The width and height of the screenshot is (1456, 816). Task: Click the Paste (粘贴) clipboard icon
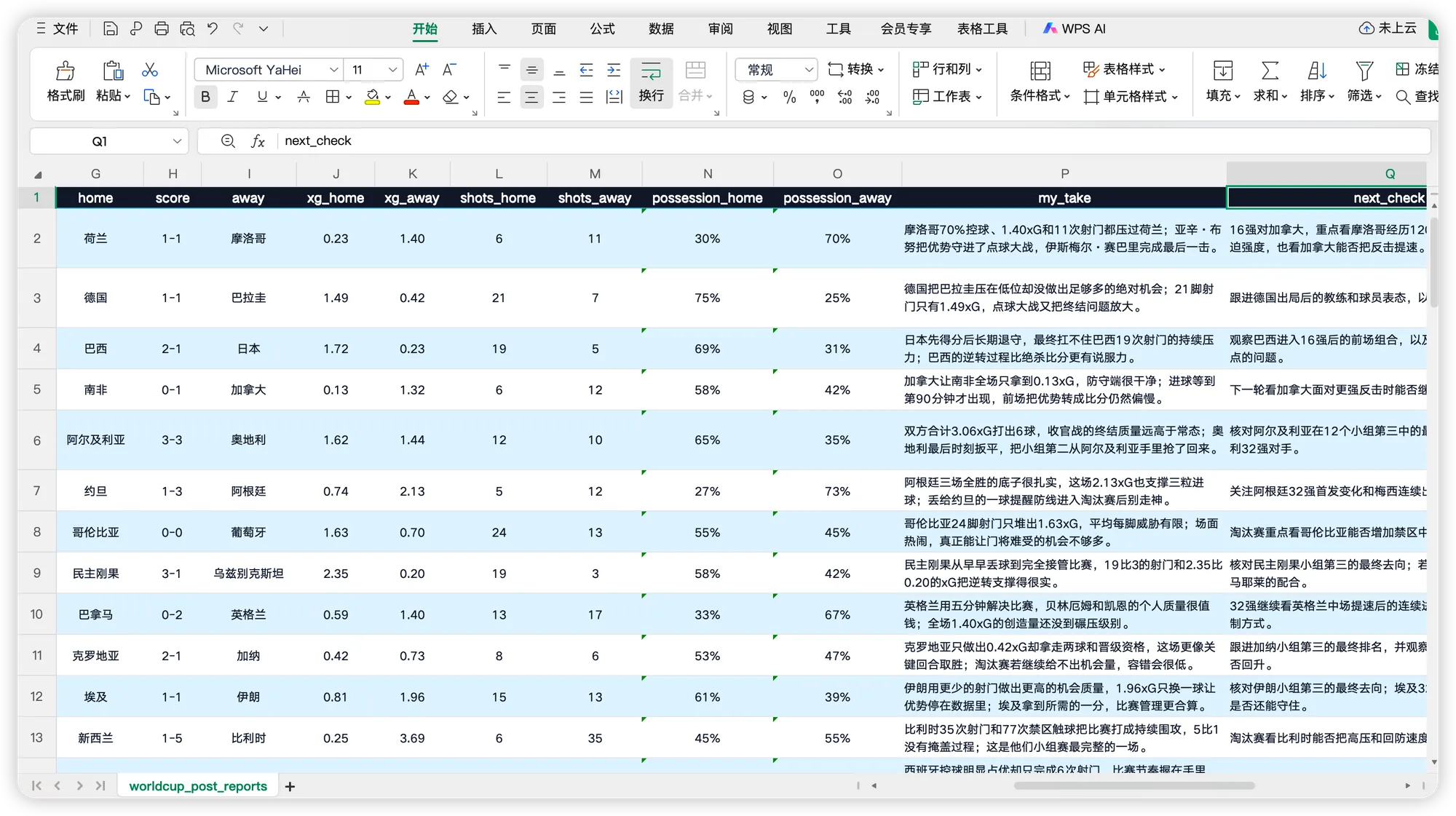114,71
